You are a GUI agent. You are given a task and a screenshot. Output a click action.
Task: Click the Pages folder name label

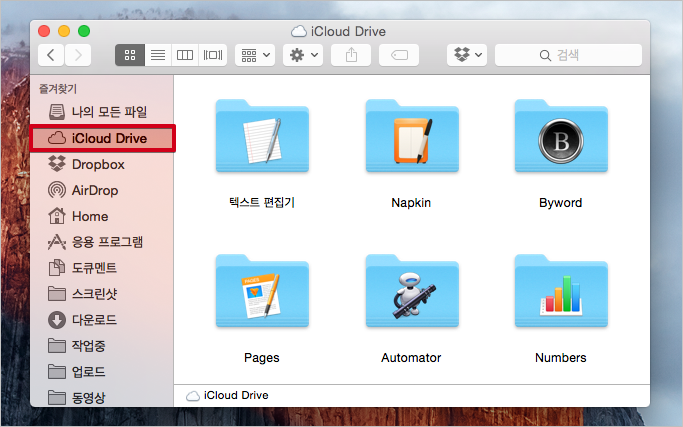pyautogui.click(x=261, y=358)
